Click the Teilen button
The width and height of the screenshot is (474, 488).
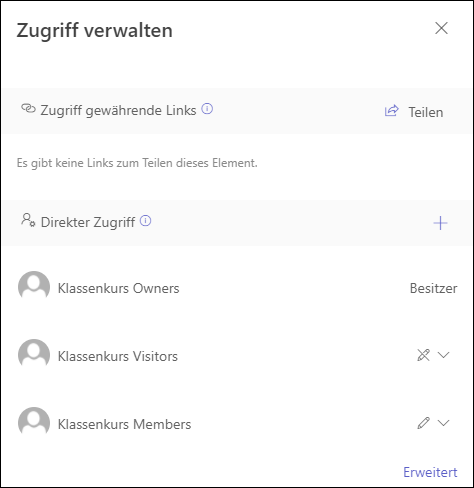414,112
